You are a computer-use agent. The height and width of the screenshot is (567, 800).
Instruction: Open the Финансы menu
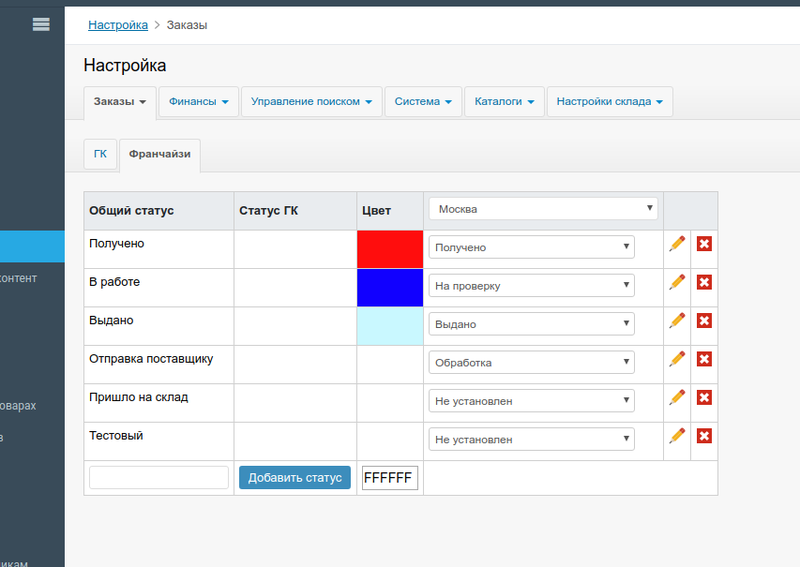click(x=198, y=102)
